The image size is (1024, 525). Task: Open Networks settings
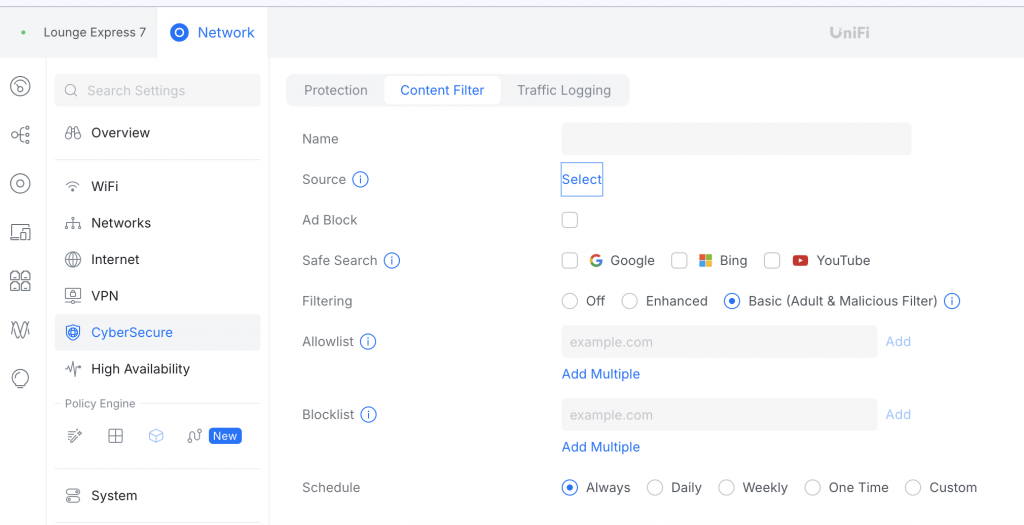[x=157, y=223]
